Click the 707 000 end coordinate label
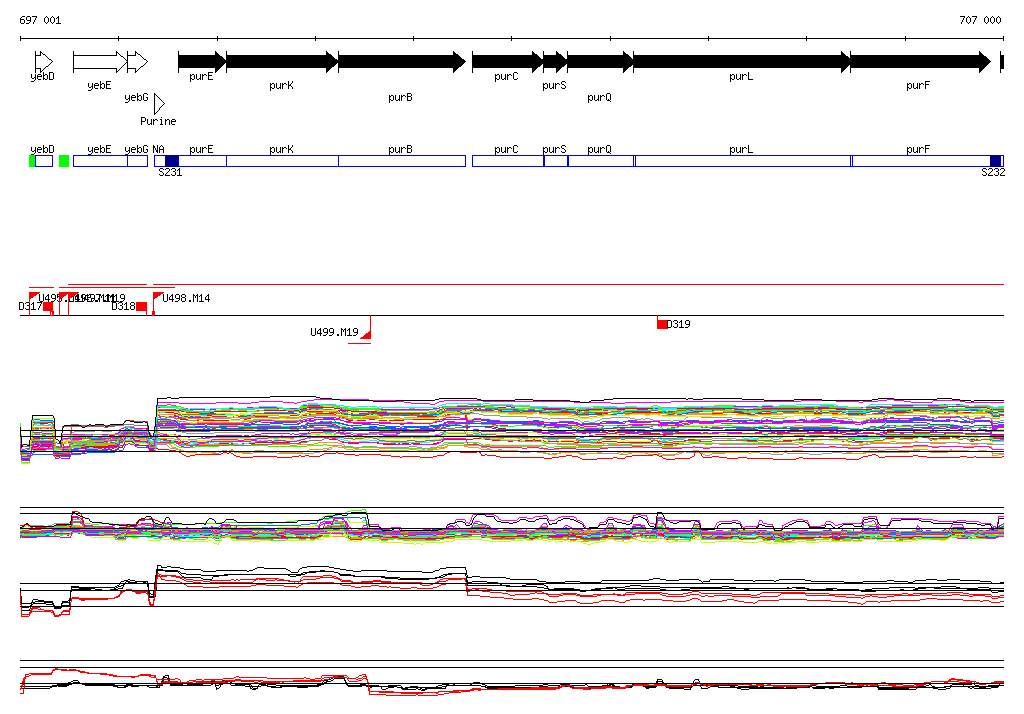The width and height of the screenshot is (1024, 714). click(x=980, y=20)
